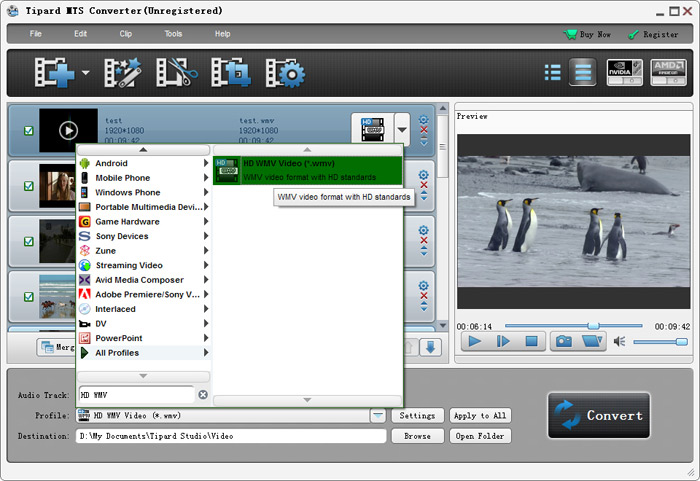This screenshot has width=700, height=481.
Task: Select Adobe Premiere/Sony Vegas category
Action: [x=144, y=295]
